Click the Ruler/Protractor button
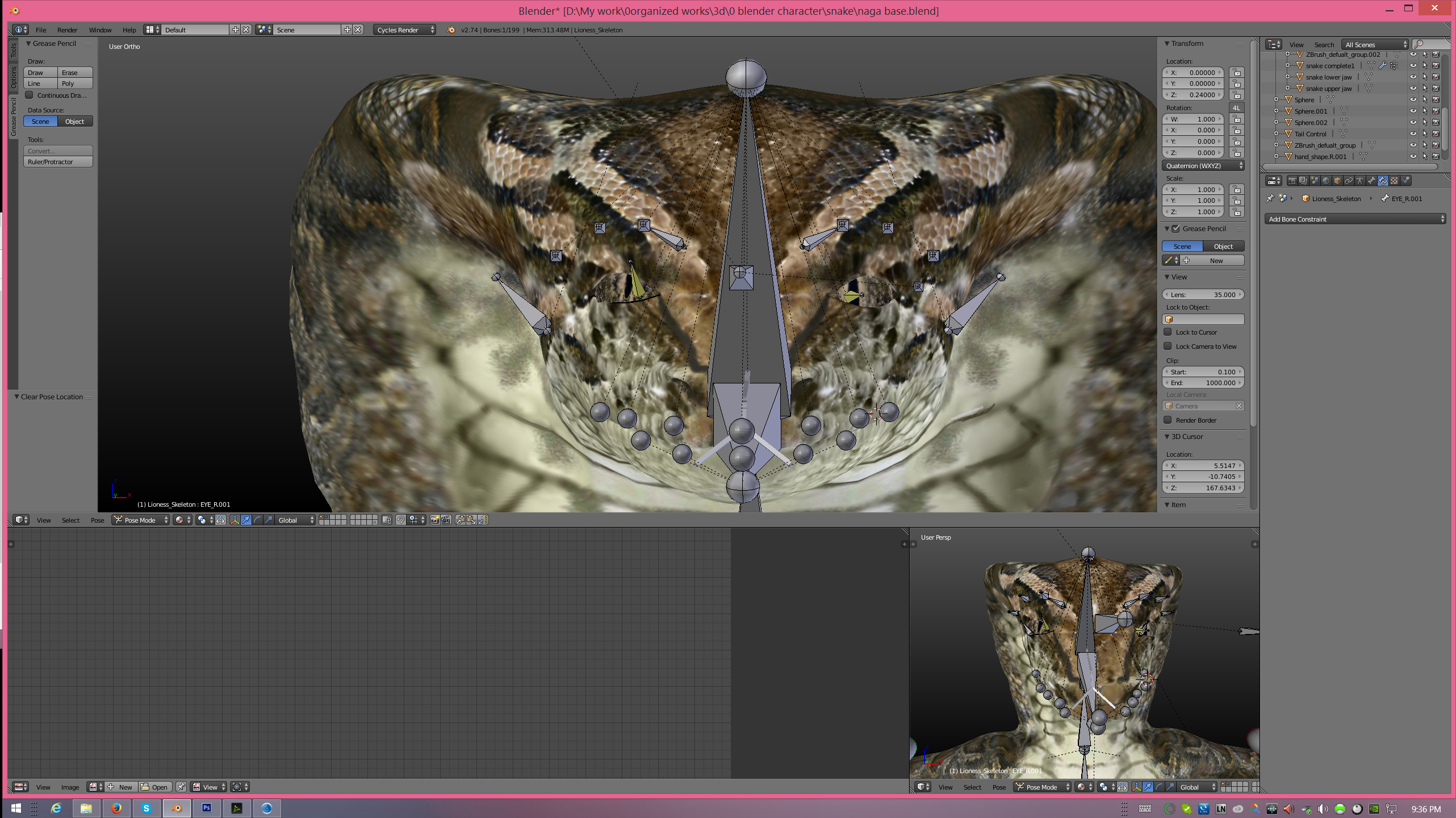 click(57, 162)
